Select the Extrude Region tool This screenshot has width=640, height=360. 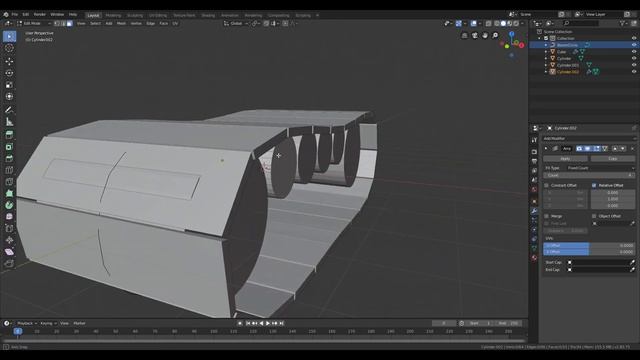(x=9, y=135)
